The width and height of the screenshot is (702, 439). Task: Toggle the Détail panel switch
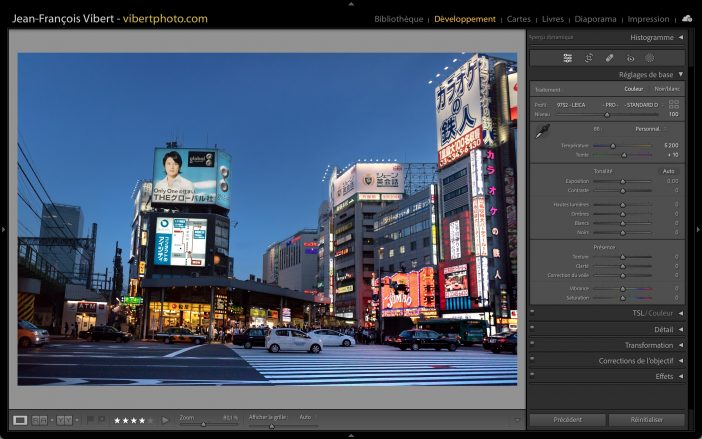click(x=532, y=329)
